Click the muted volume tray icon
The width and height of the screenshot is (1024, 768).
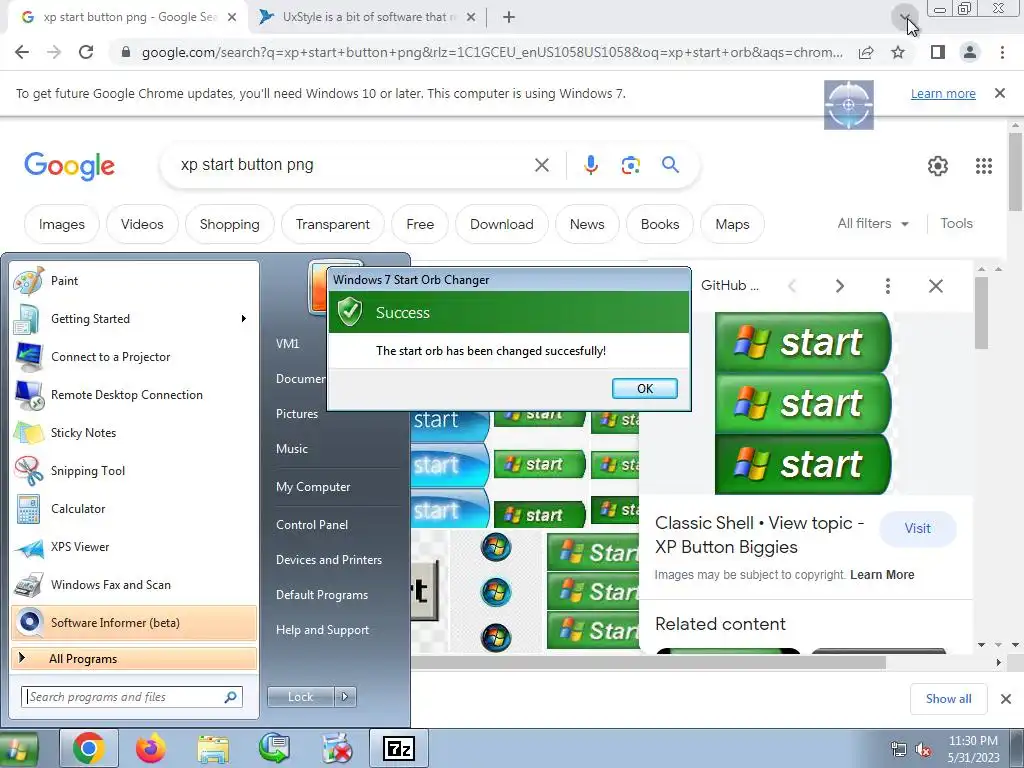(923, 750)
